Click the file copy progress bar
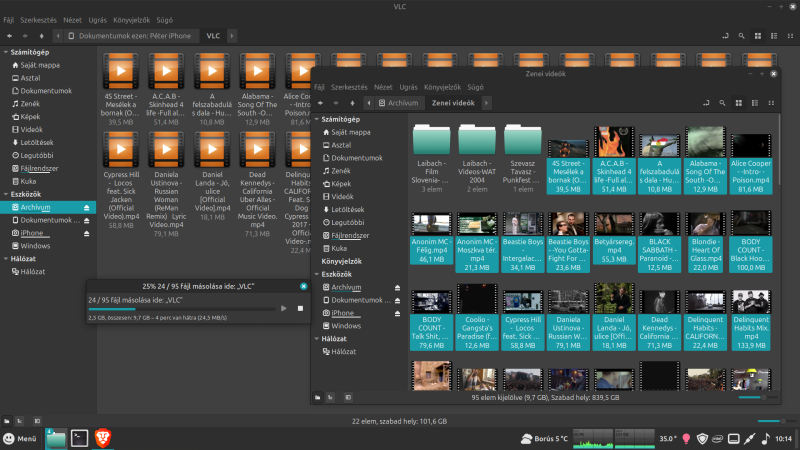This screenshot has height=450, width=800. [182, 309]
